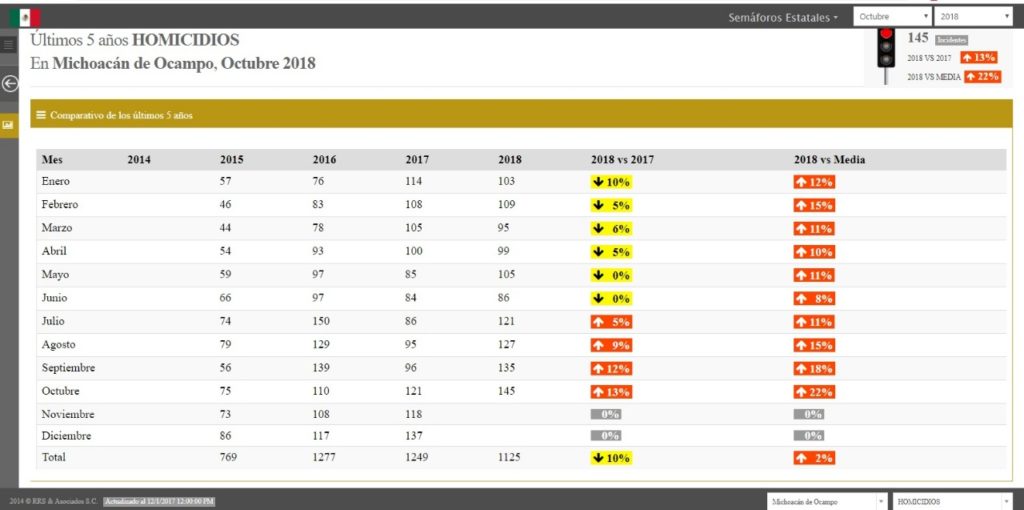Click the back arrow circle icon
The height and width of the screenshot is (510, 1024).
coord(10,84)
